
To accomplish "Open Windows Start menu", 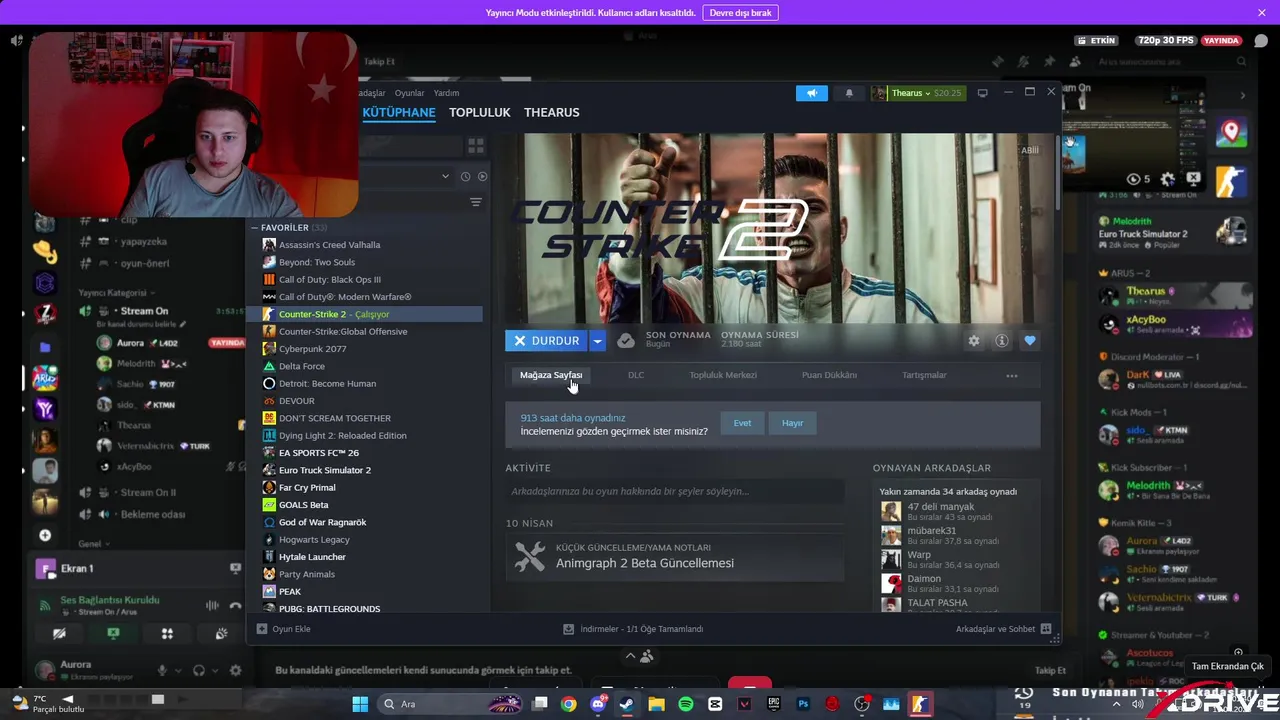I will [x=360, y=704].
